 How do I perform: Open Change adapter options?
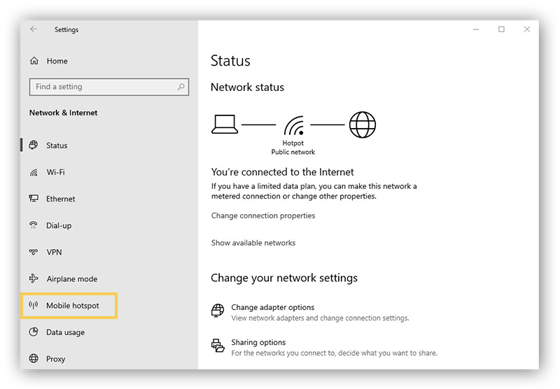point(272,307)
